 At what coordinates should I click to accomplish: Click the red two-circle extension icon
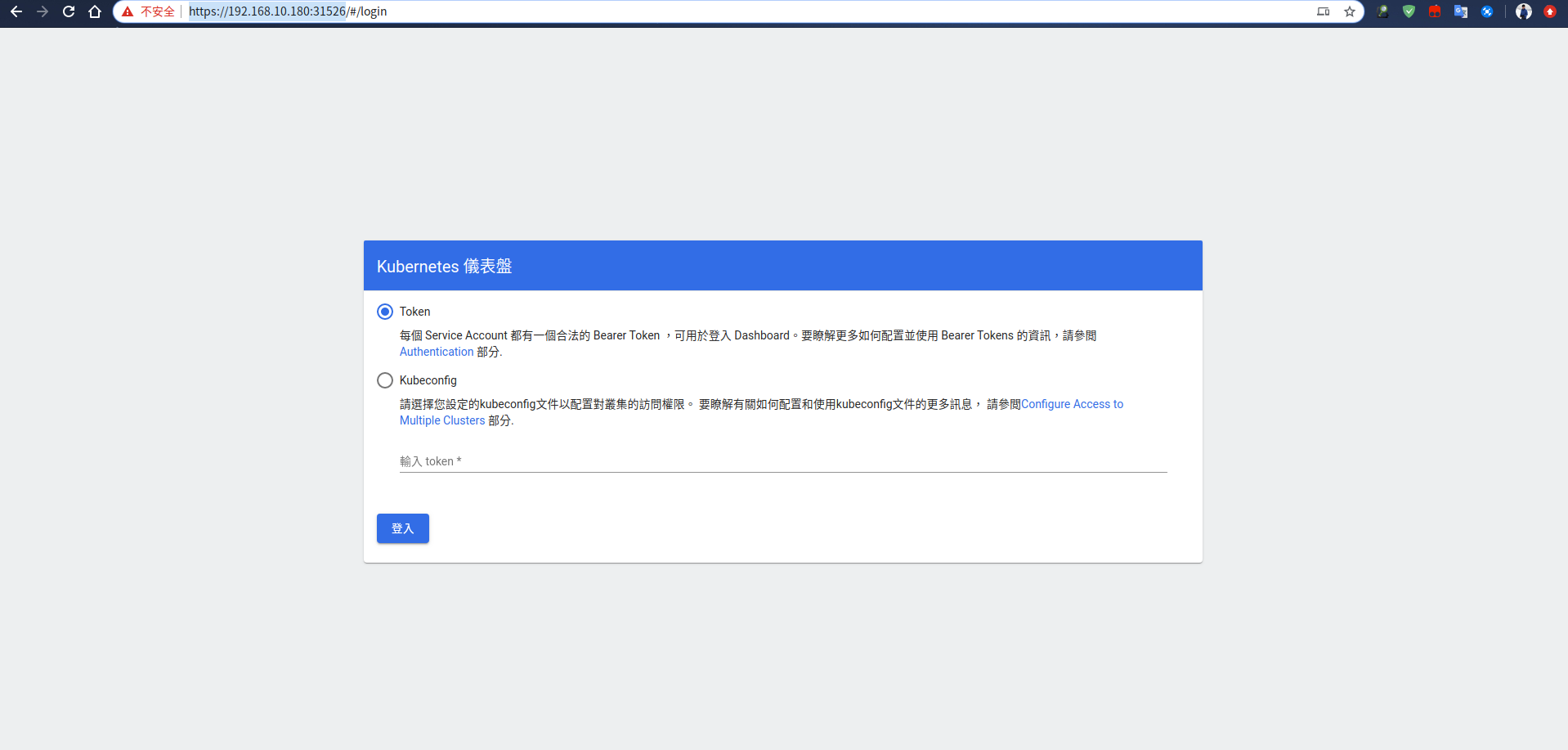(1435, 11)
